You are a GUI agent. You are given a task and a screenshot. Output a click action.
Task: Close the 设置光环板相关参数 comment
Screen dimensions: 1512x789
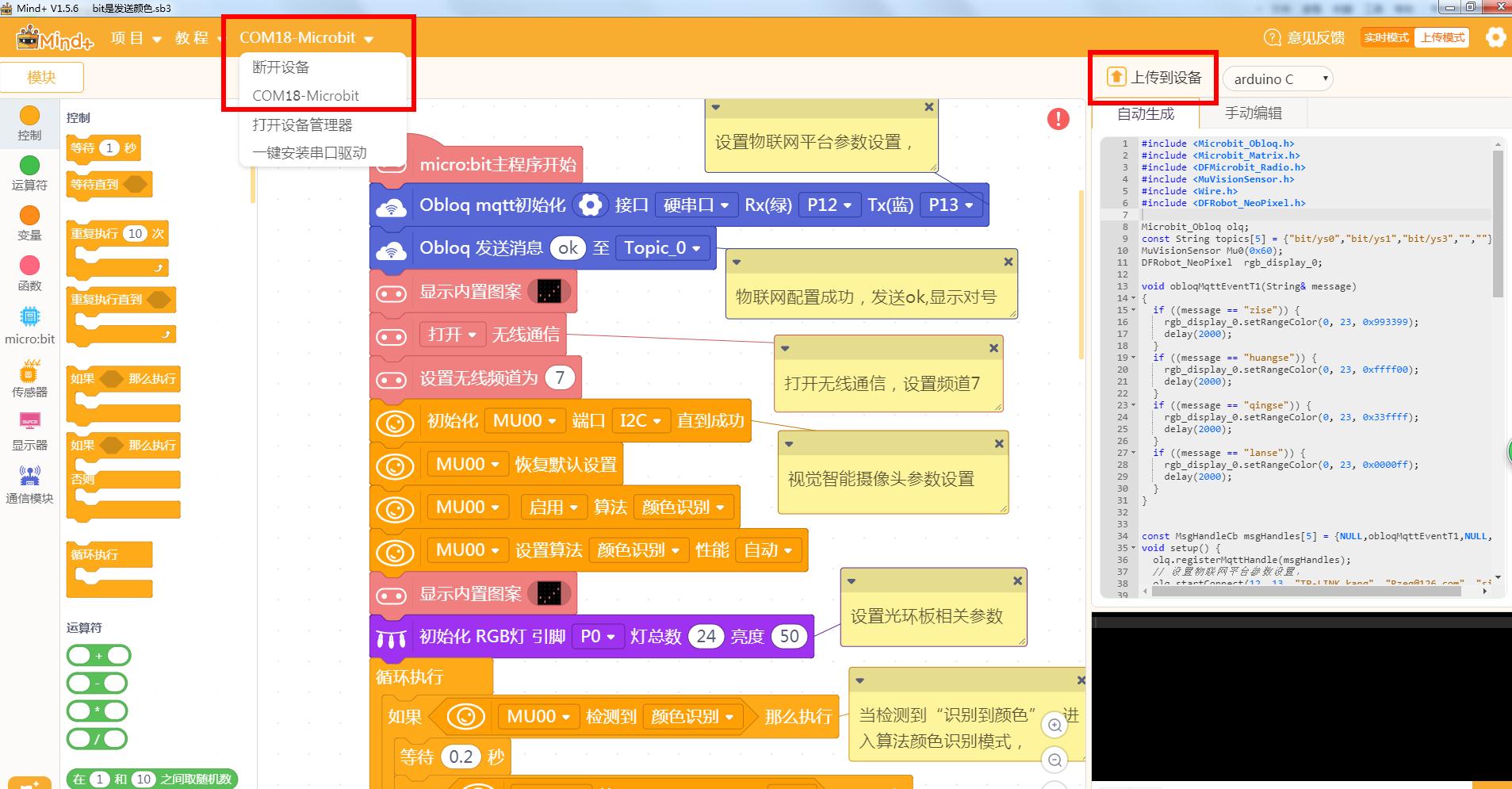1017,581
